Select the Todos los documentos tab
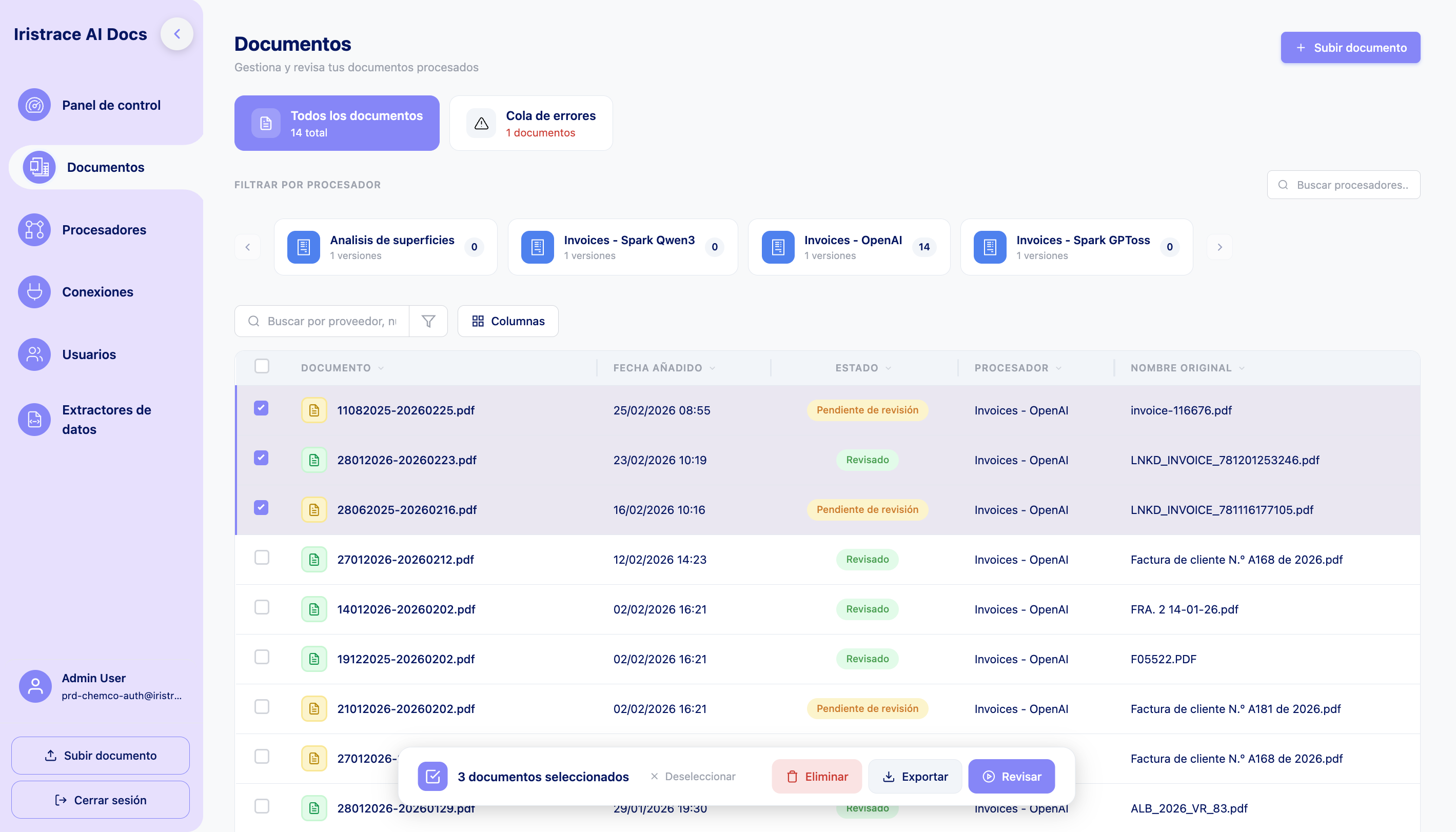1456x832 pixels. 337,124
